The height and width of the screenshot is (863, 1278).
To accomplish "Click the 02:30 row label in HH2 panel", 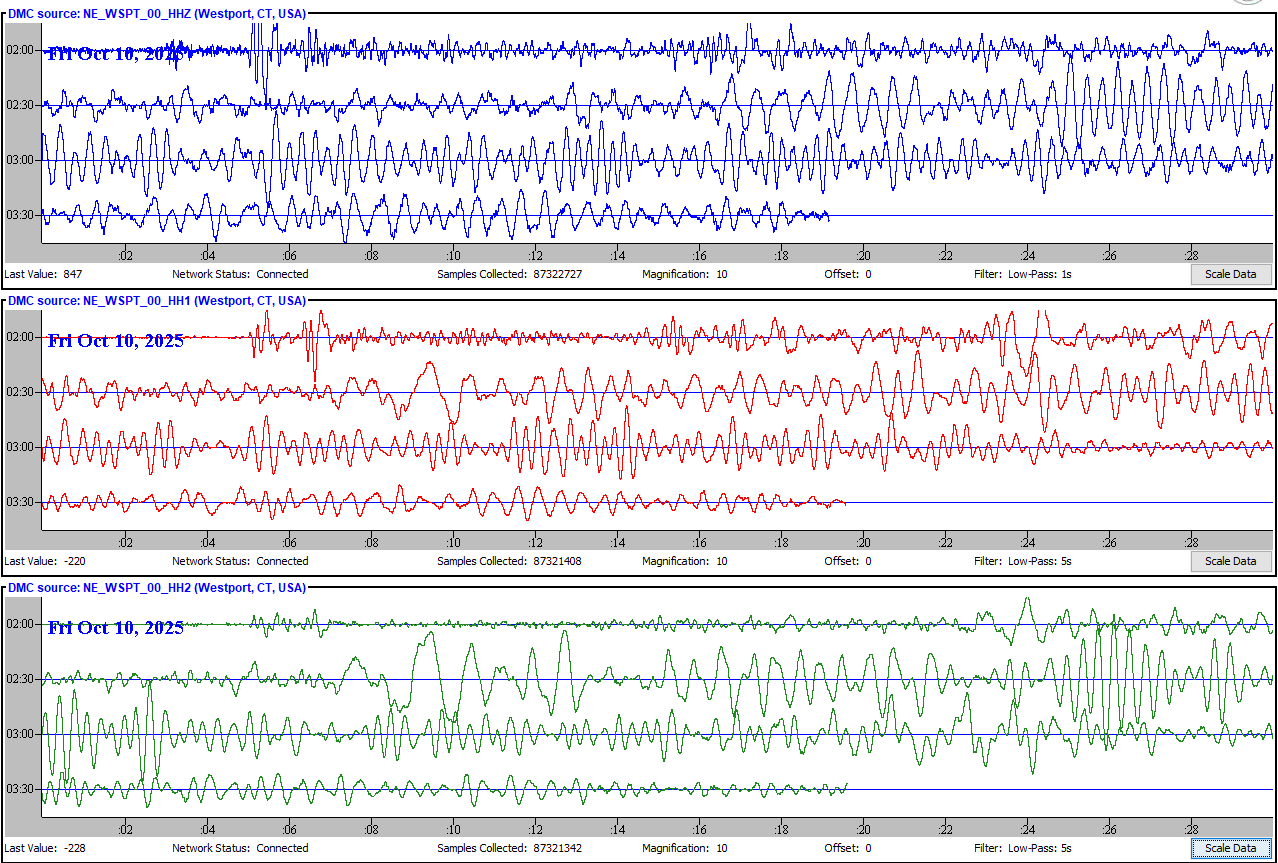I will pos(20,679).
